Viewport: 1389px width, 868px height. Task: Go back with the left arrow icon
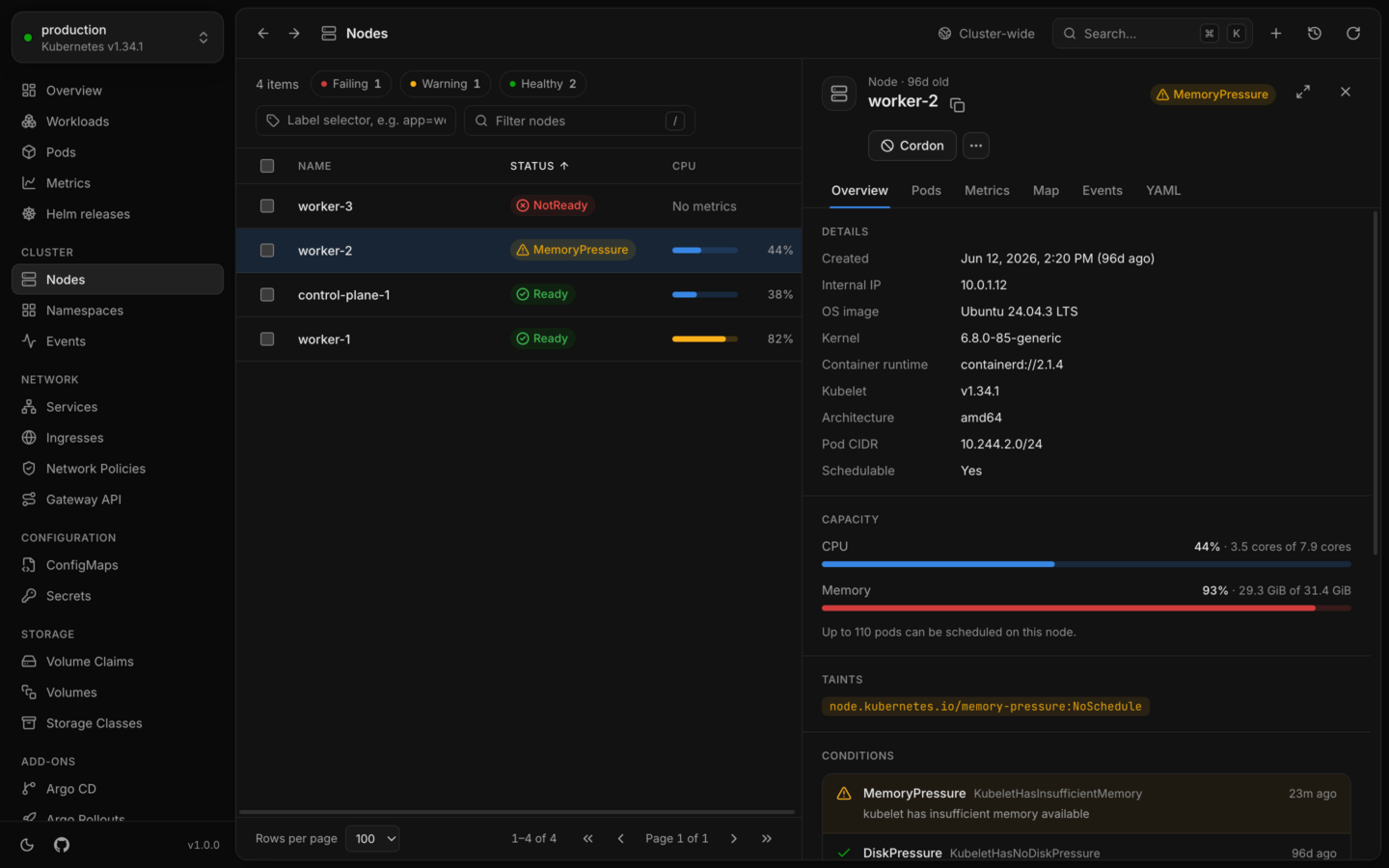tap(263, 34)
